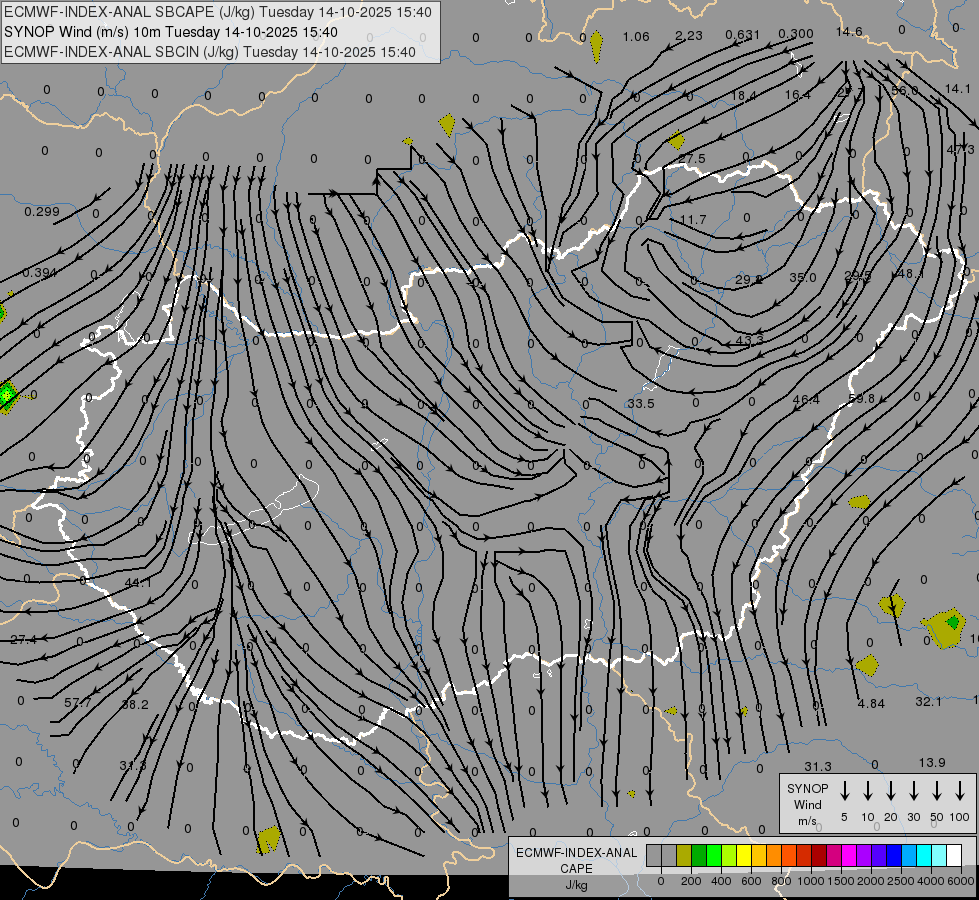Click the 5 m/s wind arrow in legend
The height and width of the screenshot is (900, 979).
coord(844,791)
